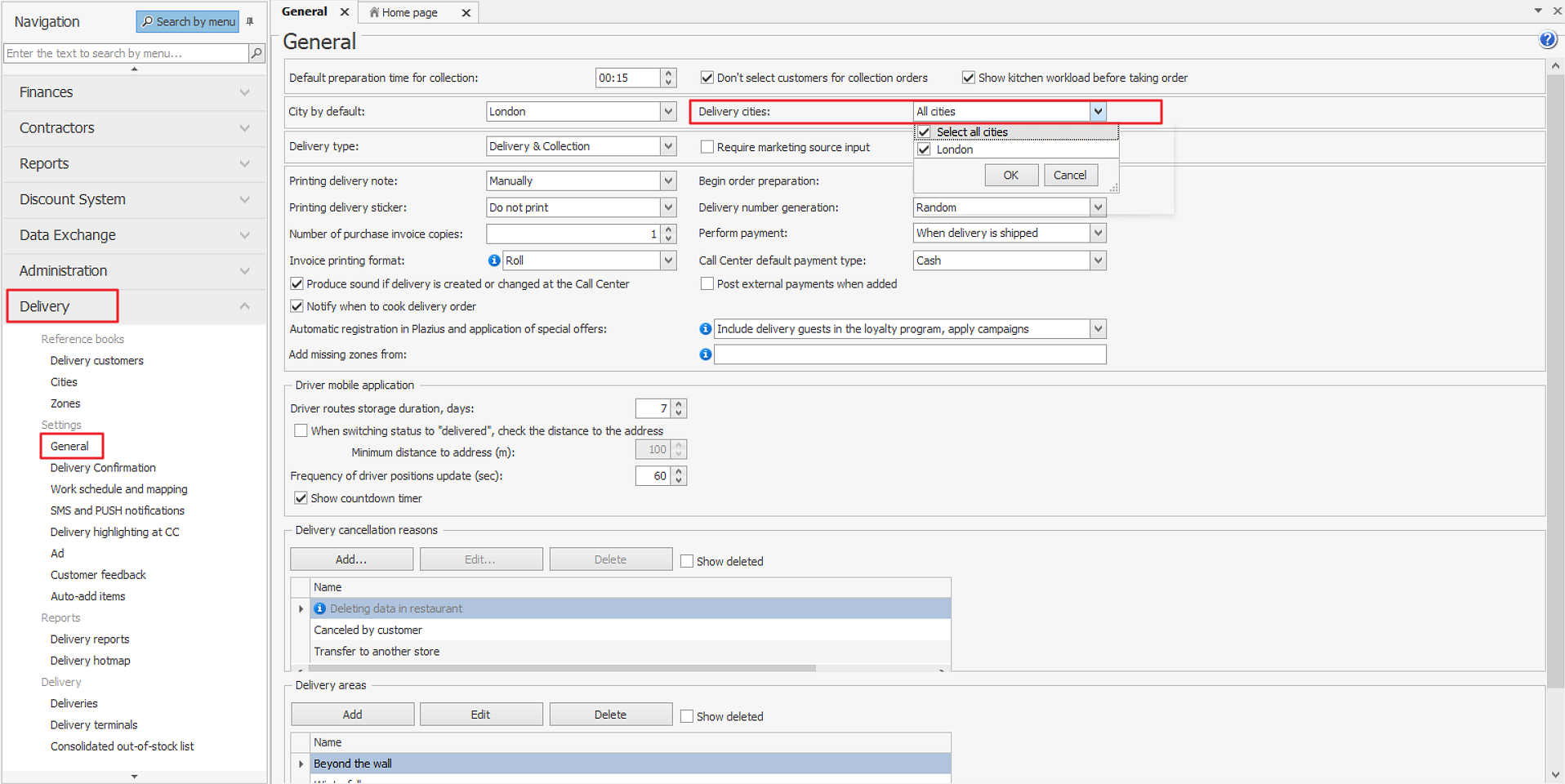The image size is (1565, 784).
Task: Click info icon next to Add missing zones field
Action: 705,354
